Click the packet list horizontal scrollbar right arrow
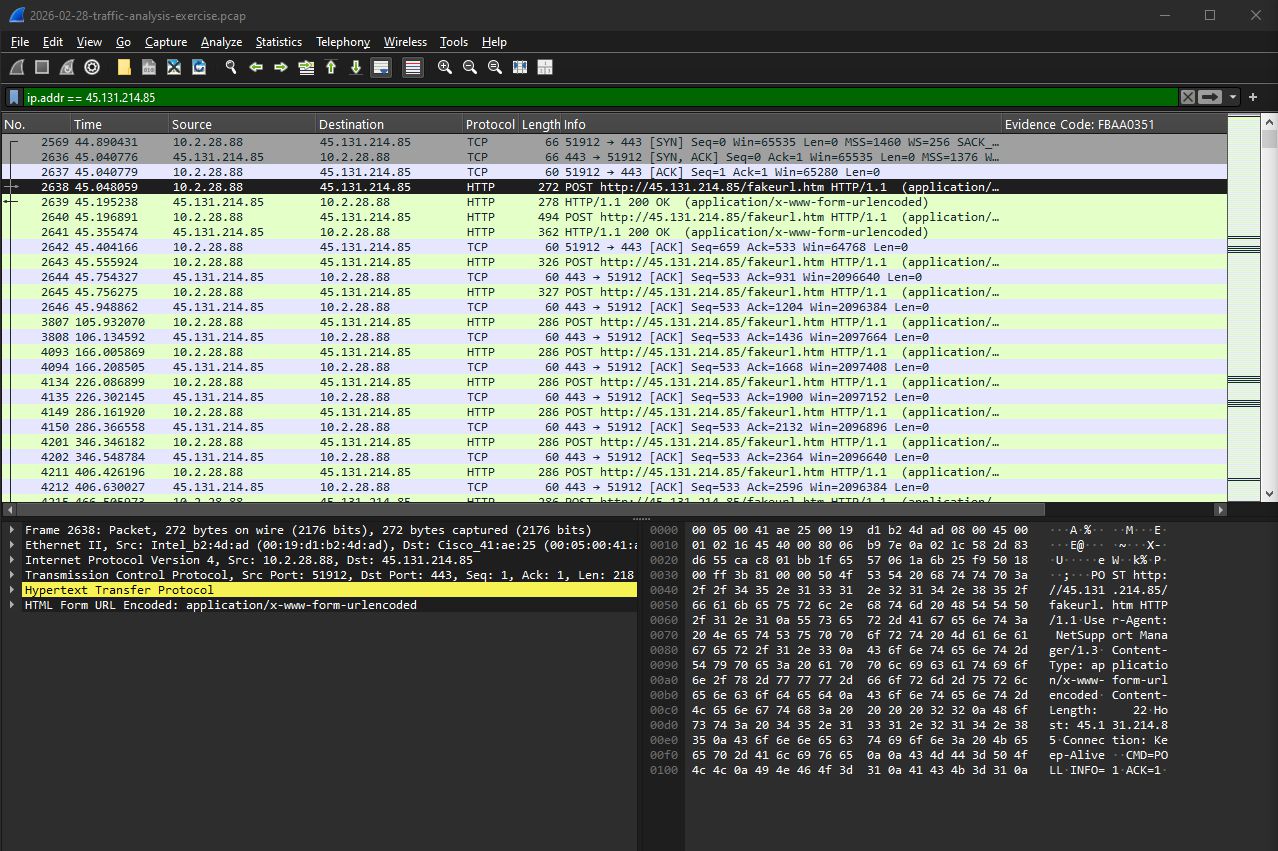The image size is (1278, 851). [x=1220, y=509]
